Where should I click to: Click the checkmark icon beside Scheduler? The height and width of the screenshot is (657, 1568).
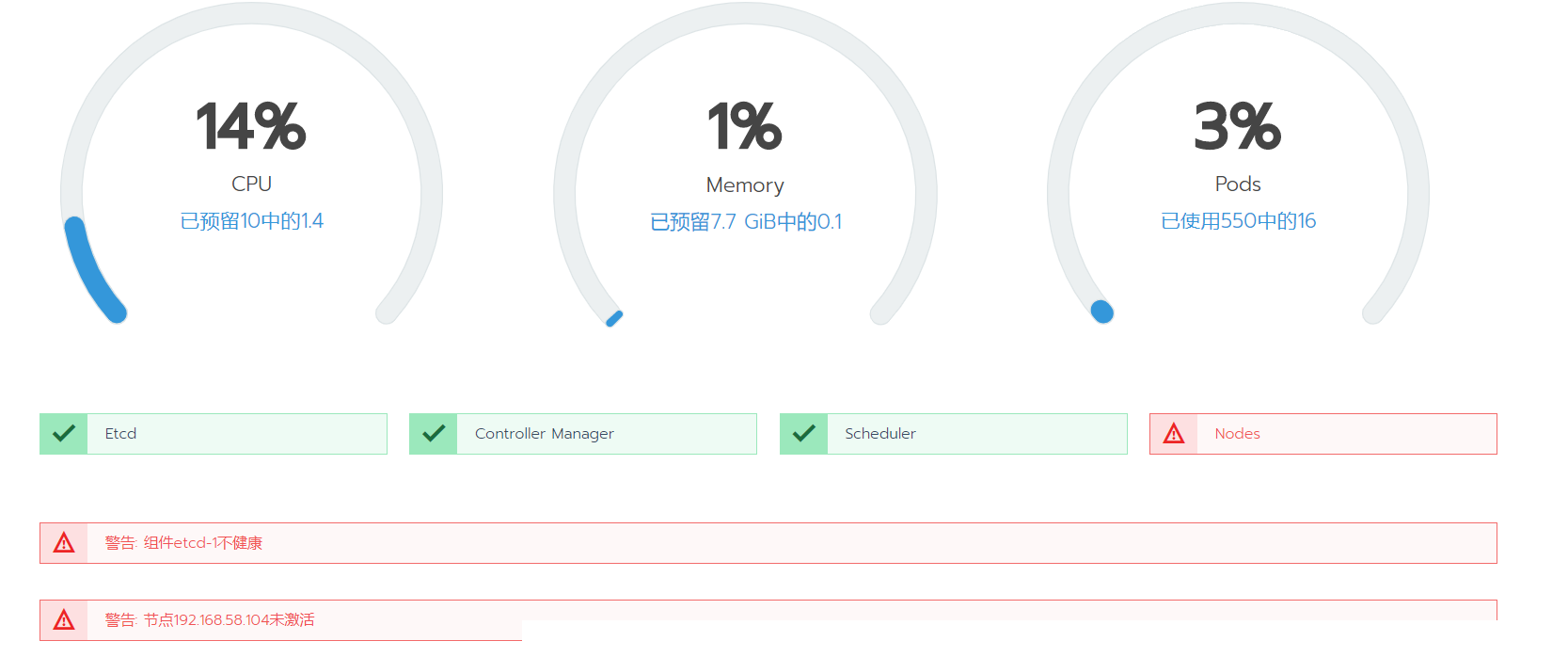point(804,434)
